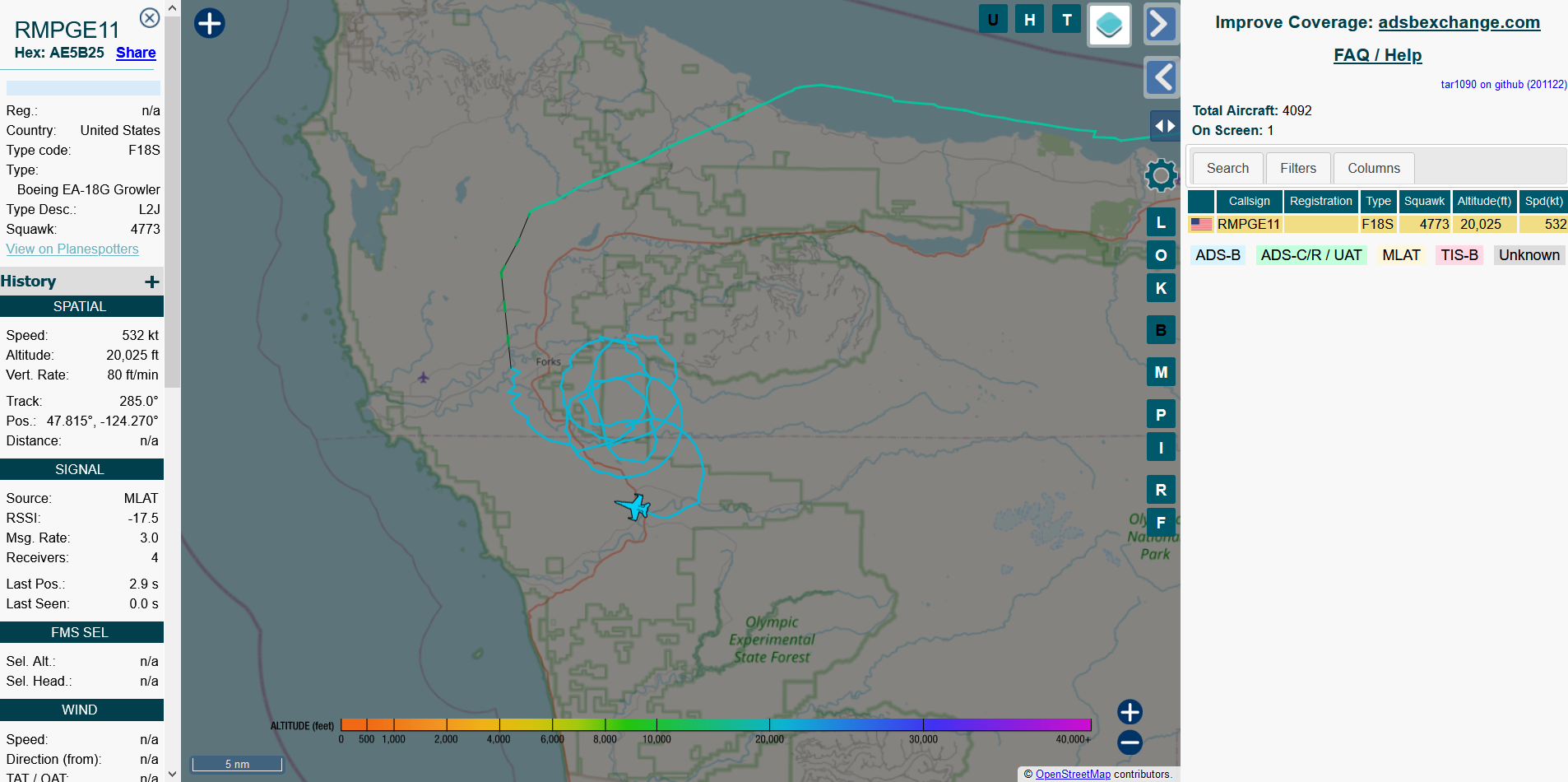Toggle the L map button
Viewport: 1568px width, 782px height.
1161,222
